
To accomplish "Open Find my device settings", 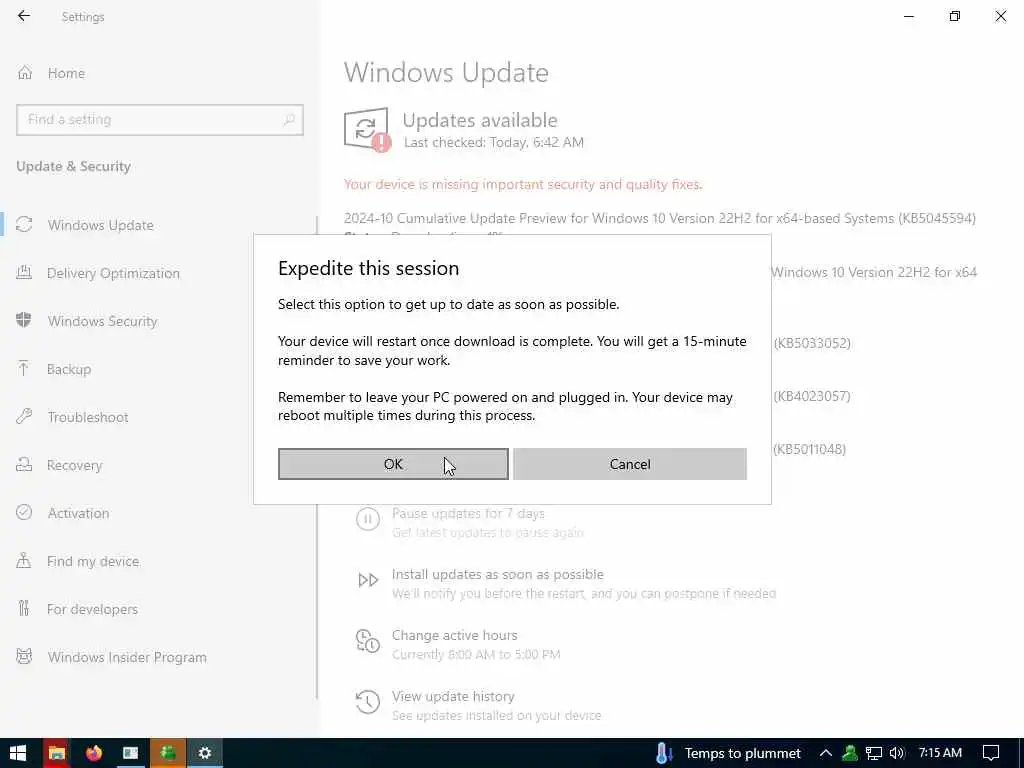I will click(x=93, y=561).
